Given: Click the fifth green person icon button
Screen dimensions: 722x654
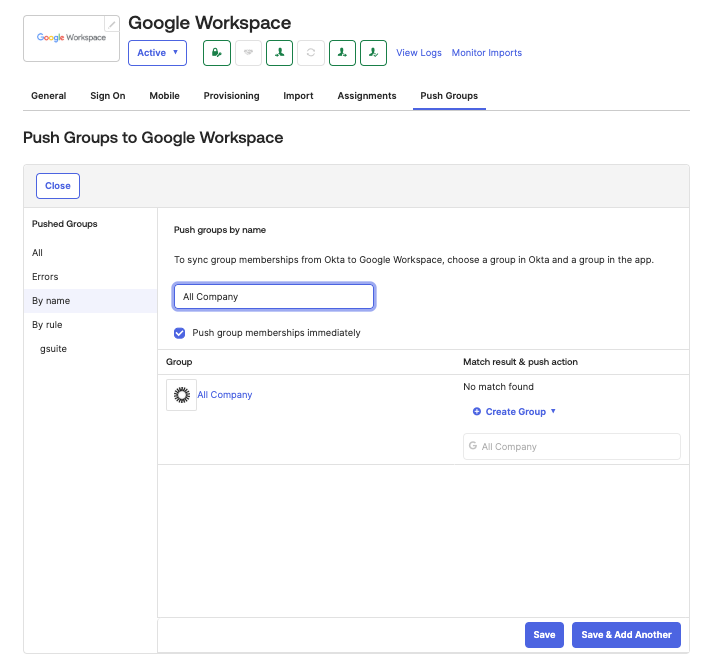Looking at the screenshot, I should click(343, 53).
